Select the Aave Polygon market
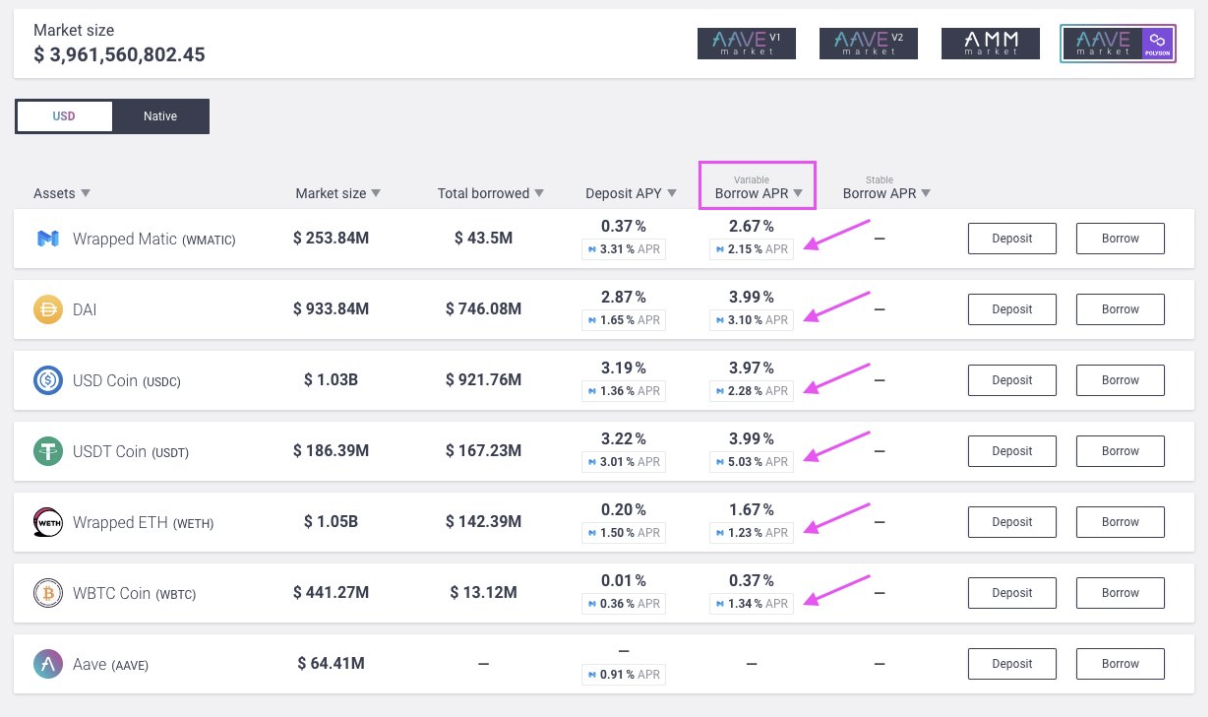 coord(1118,43)
